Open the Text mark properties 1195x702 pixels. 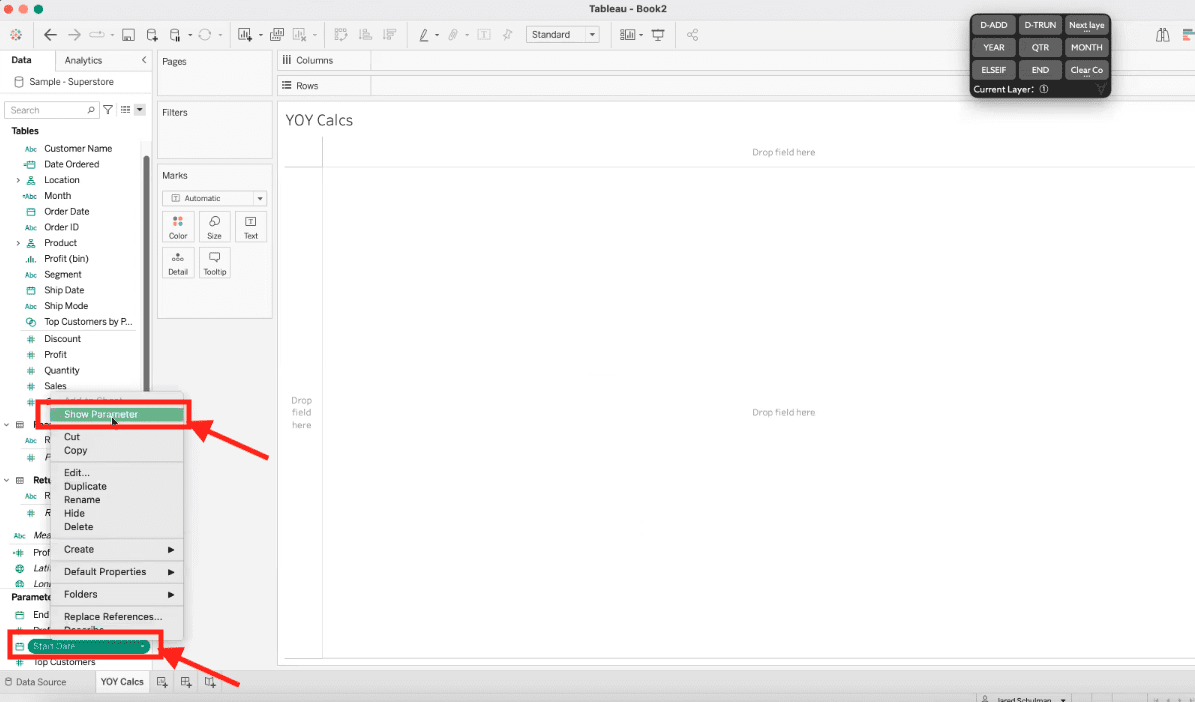[x=250, y=227]
